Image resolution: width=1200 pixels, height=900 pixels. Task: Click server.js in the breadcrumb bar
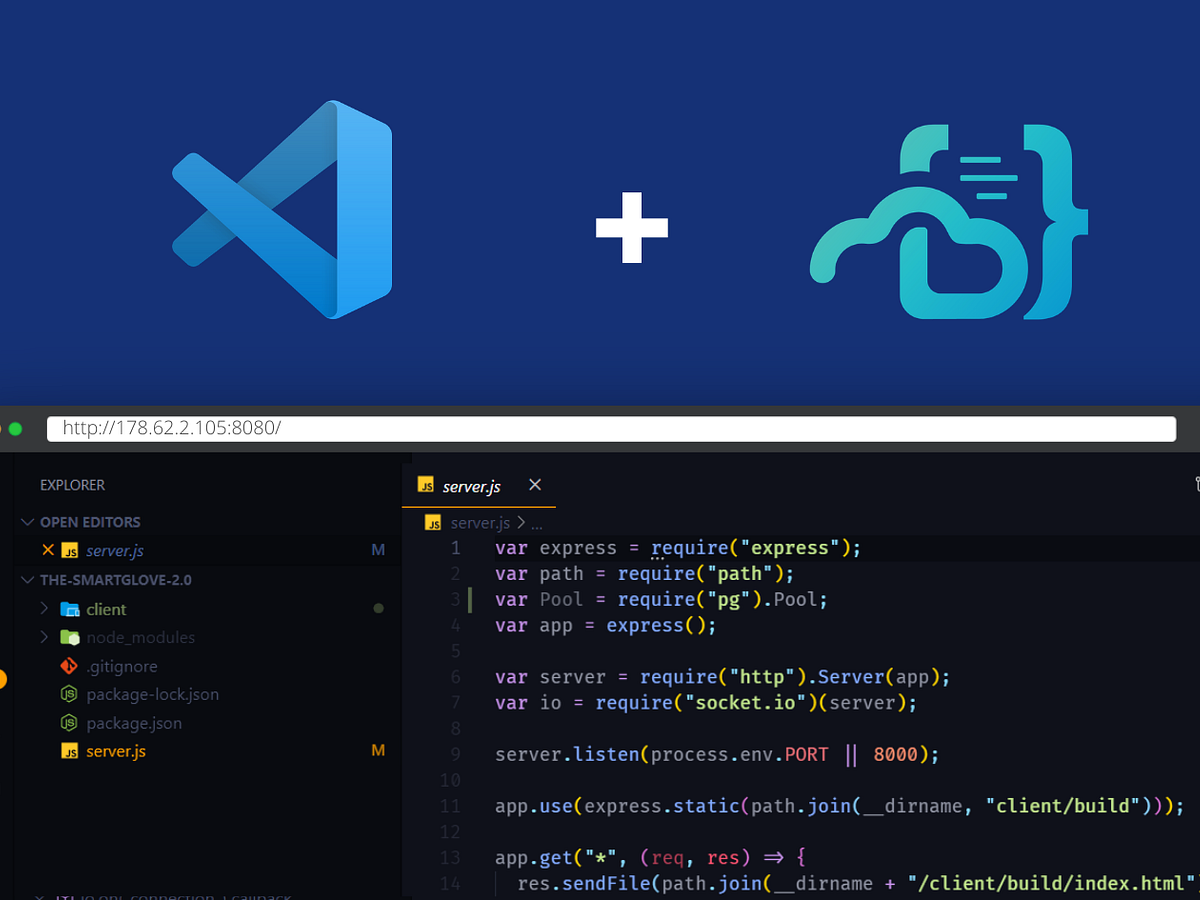pos(480,523)
